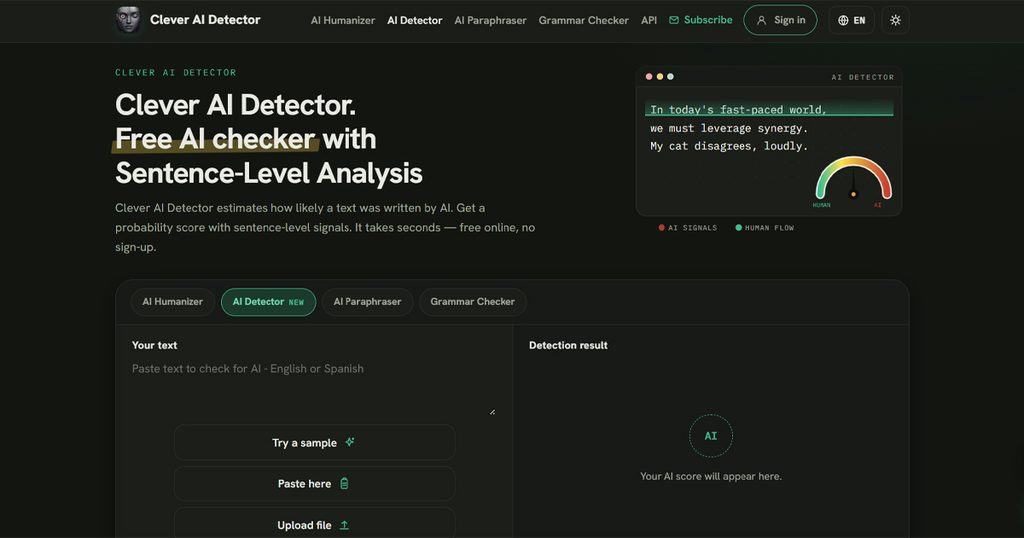Click the Subscribe link
Image resolution: width=1024 pixels, height=538 pixels.
(x=701, y=20)
